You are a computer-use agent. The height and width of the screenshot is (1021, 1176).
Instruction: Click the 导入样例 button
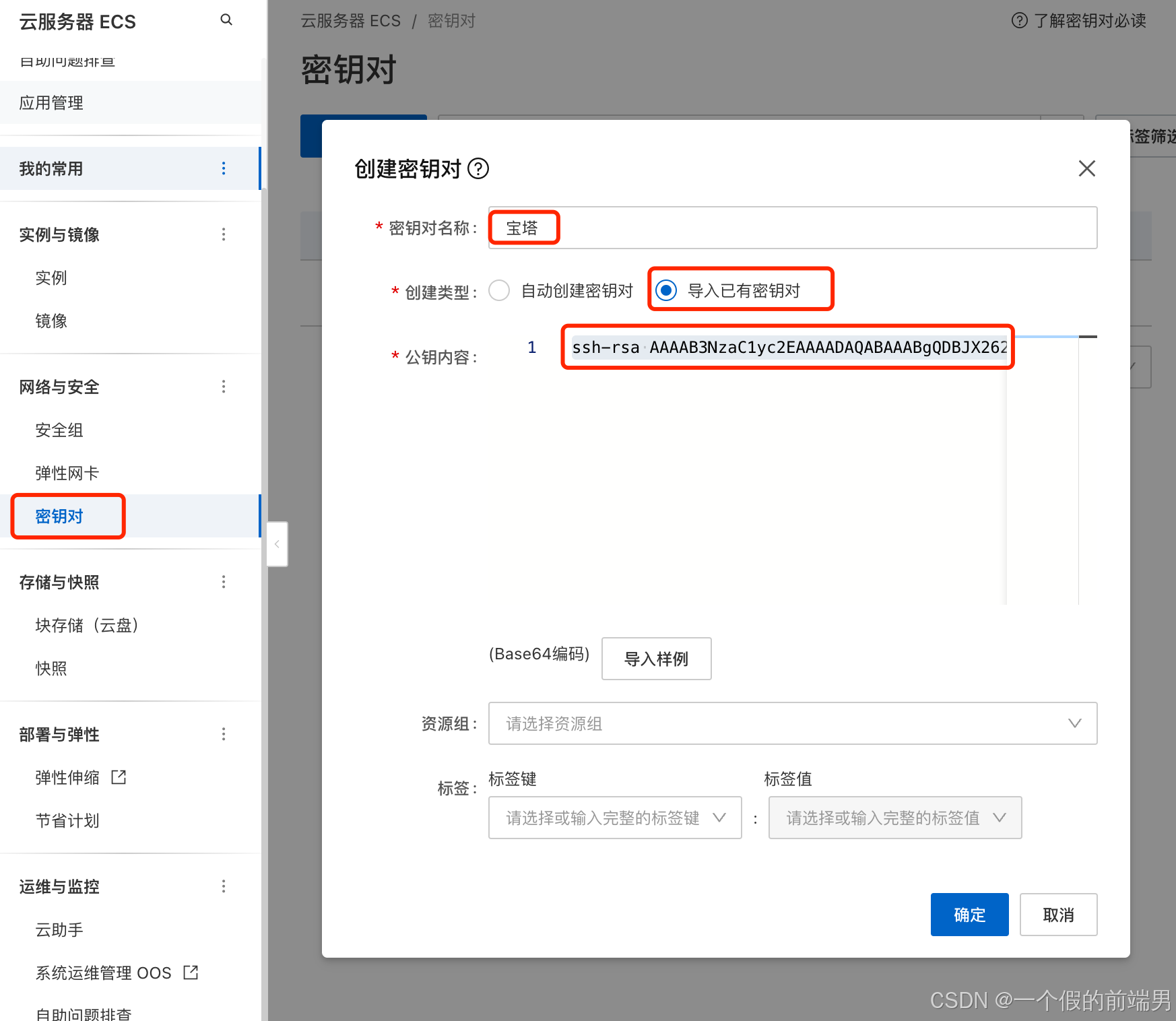coord(656,659)
